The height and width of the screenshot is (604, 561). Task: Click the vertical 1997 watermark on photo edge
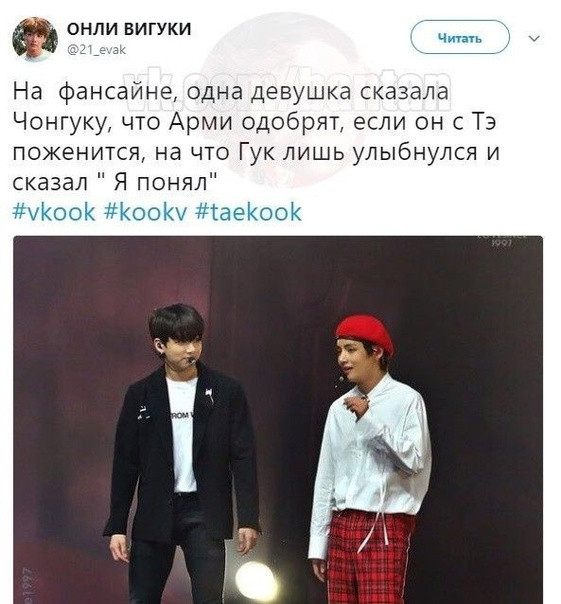click(x=25, y=585)
